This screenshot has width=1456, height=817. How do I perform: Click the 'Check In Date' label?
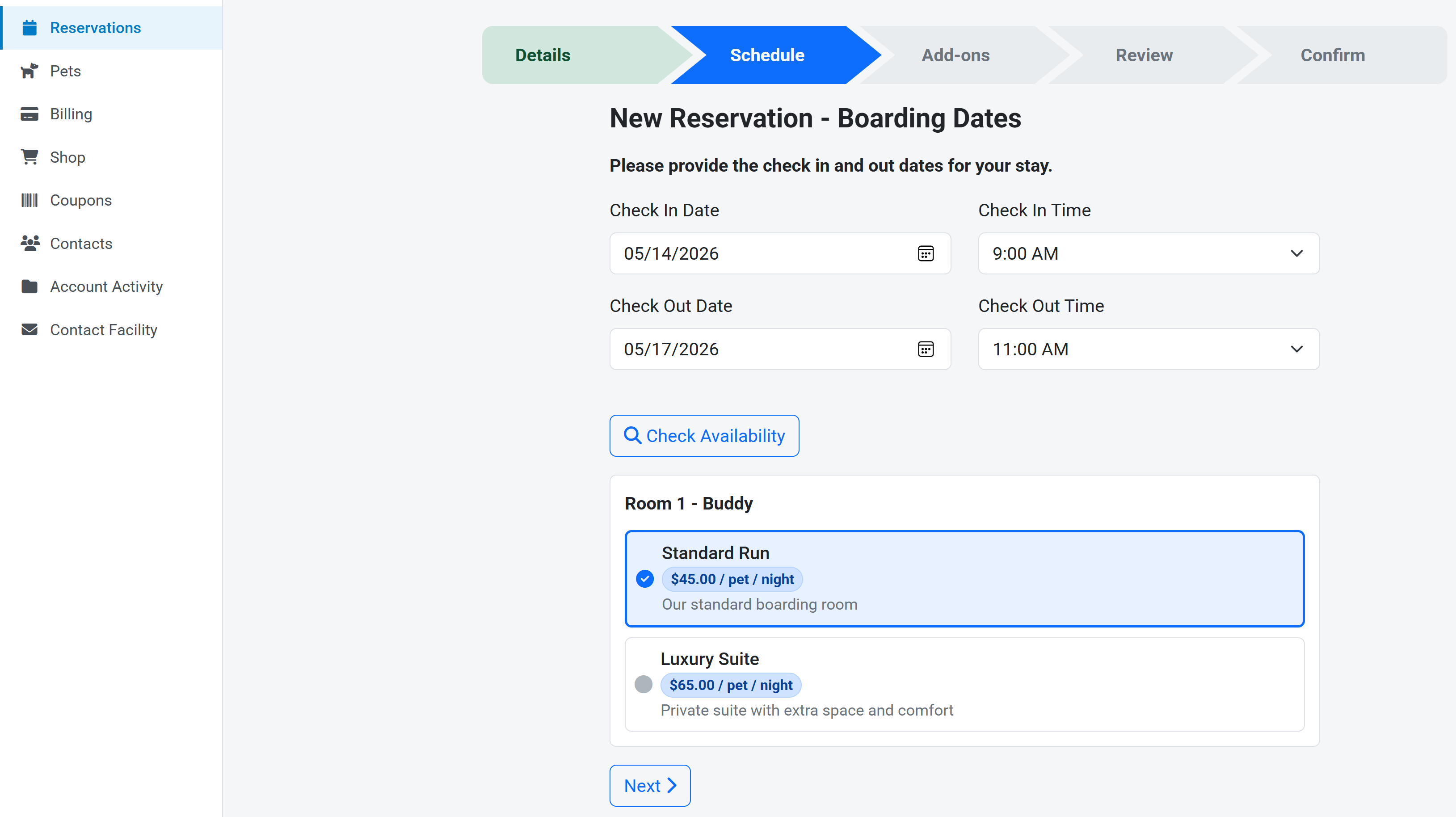point(664,210)
